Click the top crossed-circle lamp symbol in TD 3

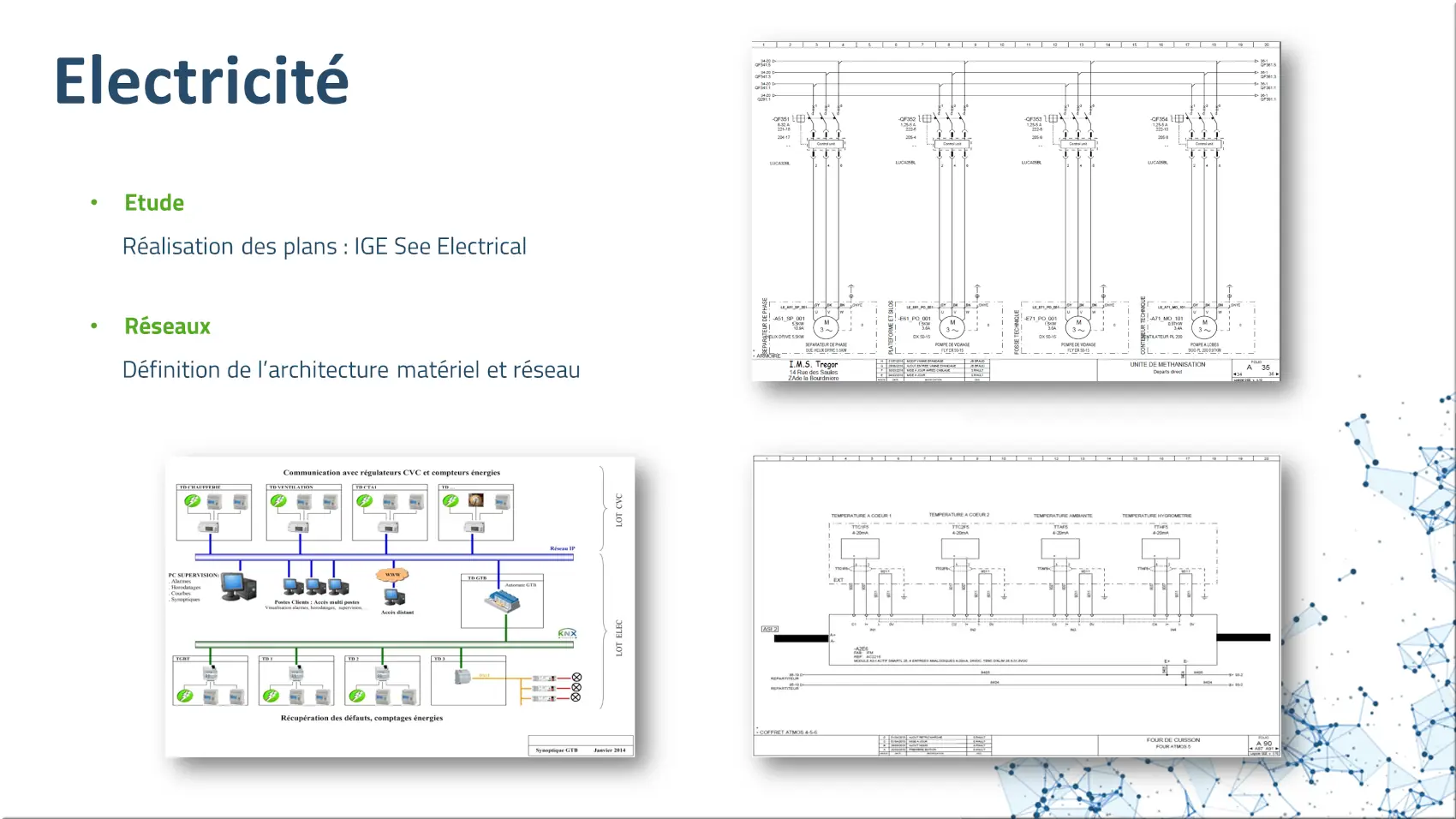point(576,678)
